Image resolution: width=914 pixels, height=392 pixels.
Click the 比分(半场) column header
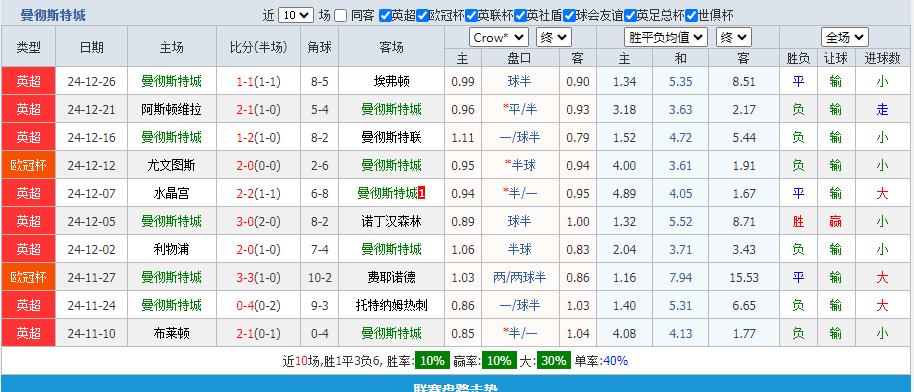[259, 47]
